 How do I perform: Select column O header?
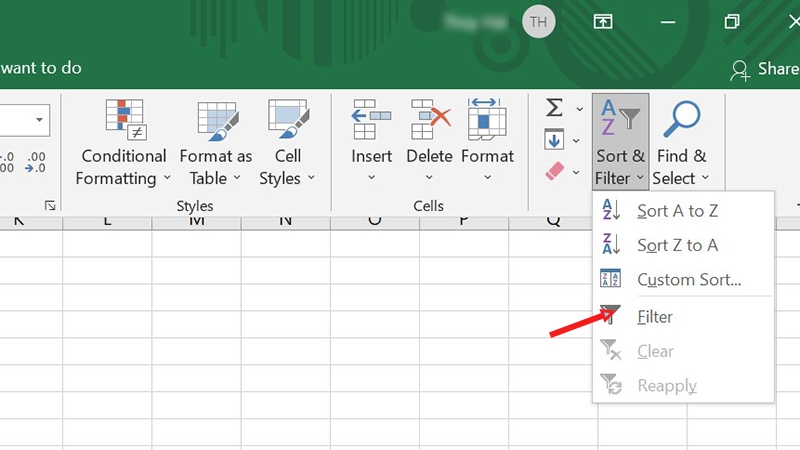(x=374, y=221)
